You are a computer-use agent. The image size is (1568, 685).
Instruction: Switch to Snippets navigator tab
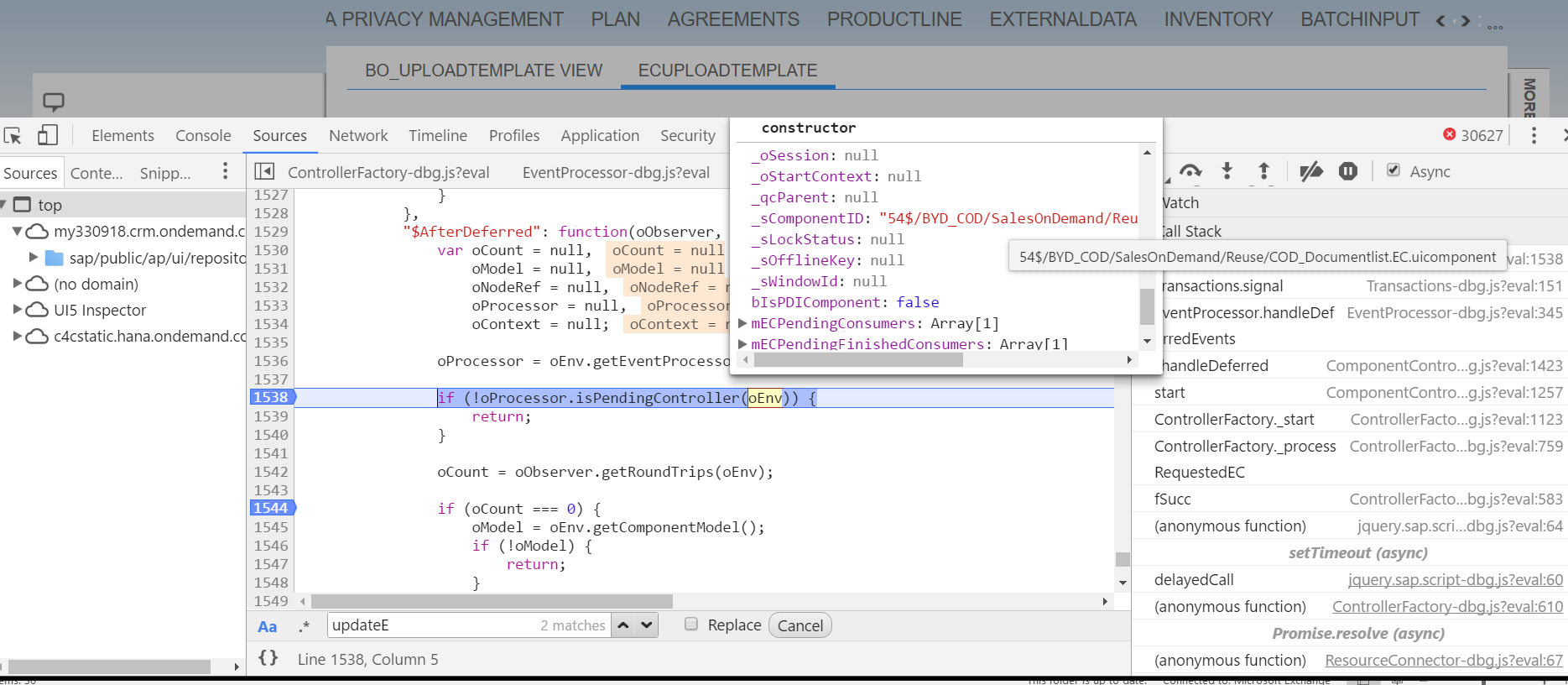[x=165, y=173]
